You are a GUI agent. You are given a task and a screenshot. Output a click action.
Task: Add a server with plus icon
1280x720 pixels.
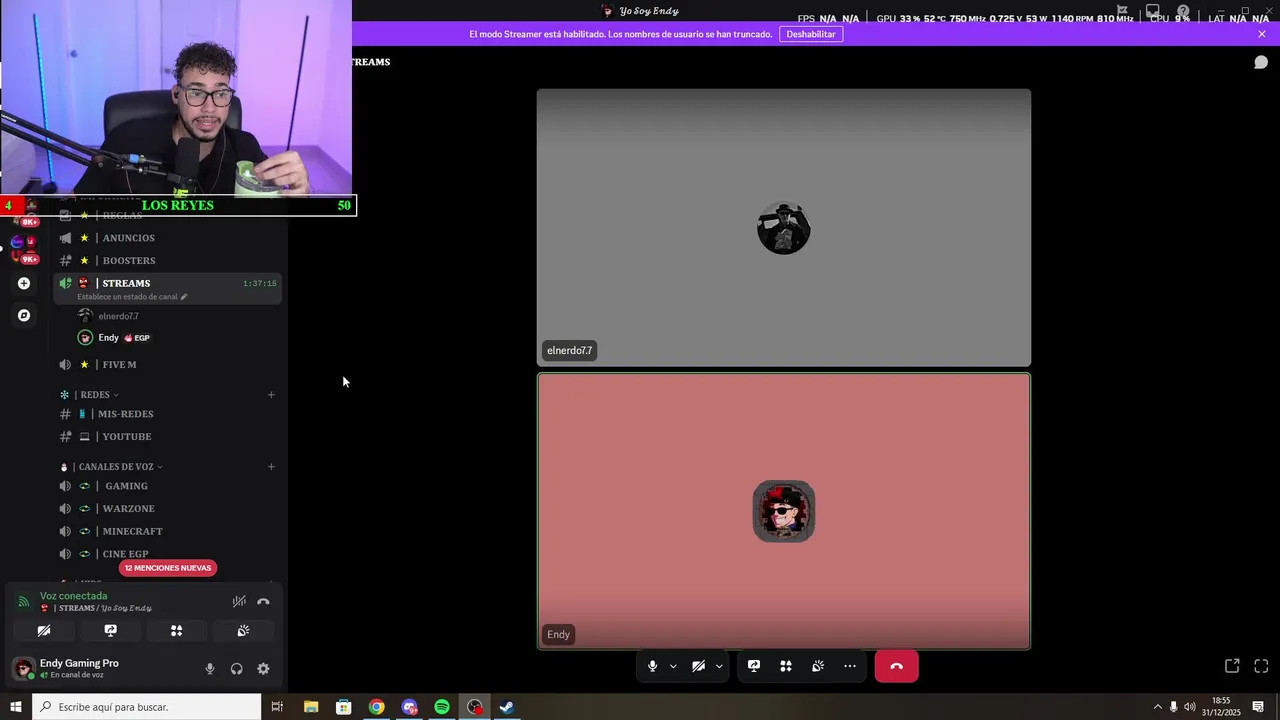click(x=24, y=284)
